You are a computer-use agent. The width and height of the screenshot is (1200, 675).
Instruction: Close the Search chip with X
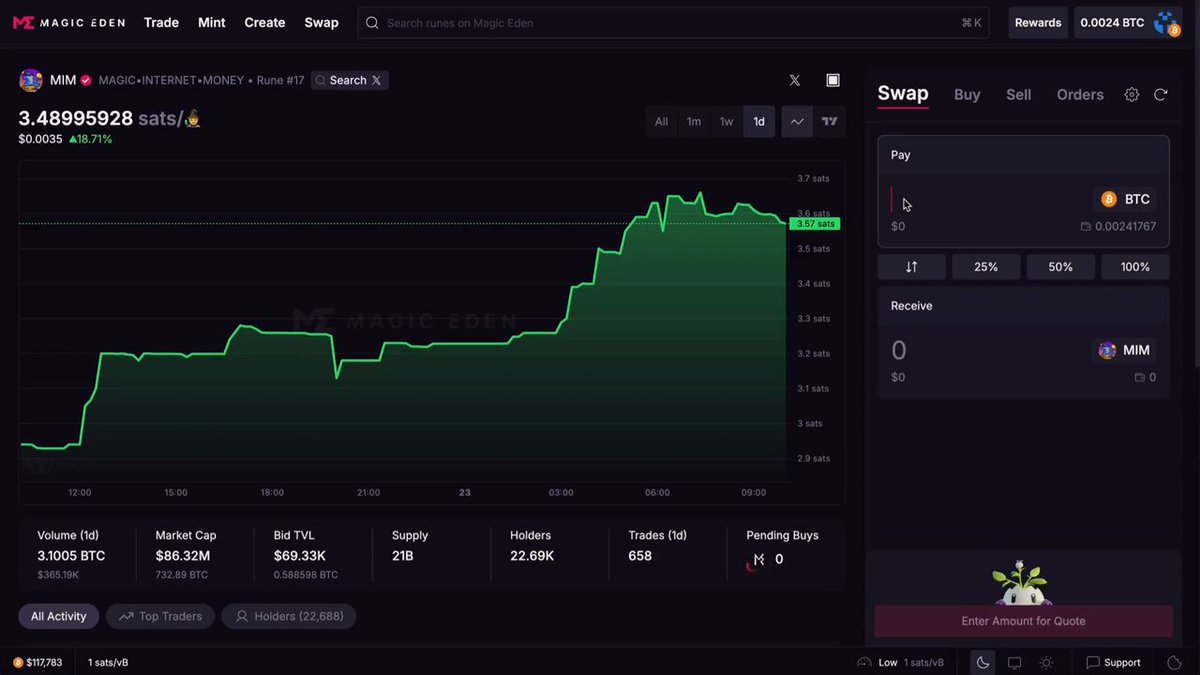tap(376, 80)
